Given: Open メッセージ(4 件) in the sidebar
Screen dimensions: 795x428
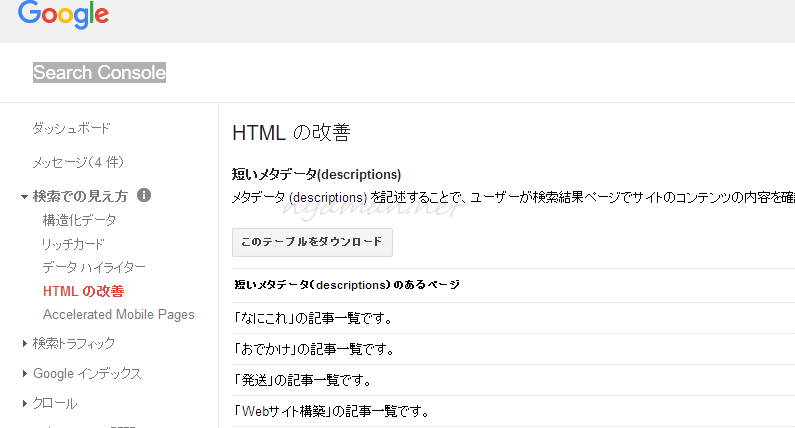Looking at the screenshot, I should point(78,162).
